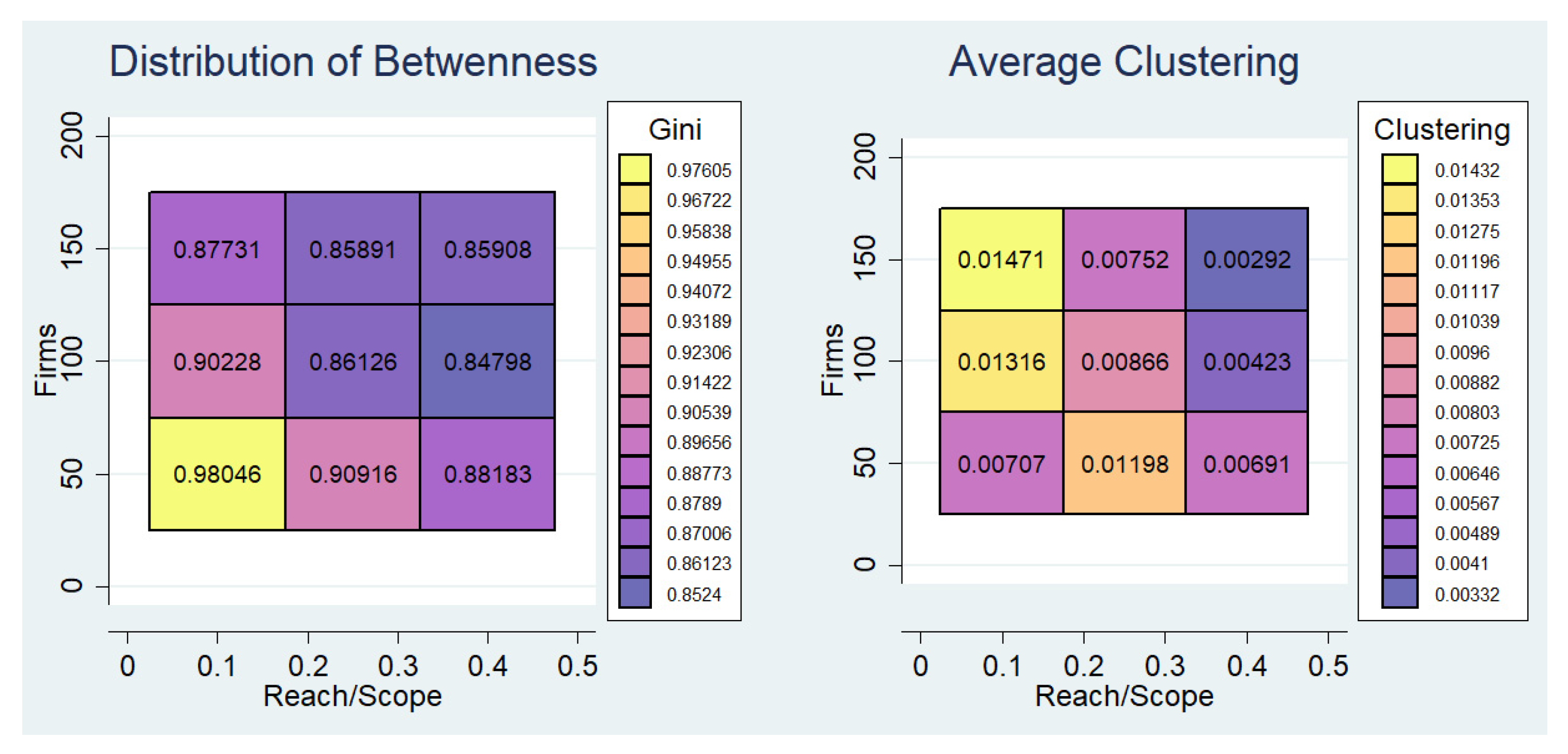Select the cell labeled 0.86126
This screenshot has height=754, width=1568.
(x=353, y=361)
